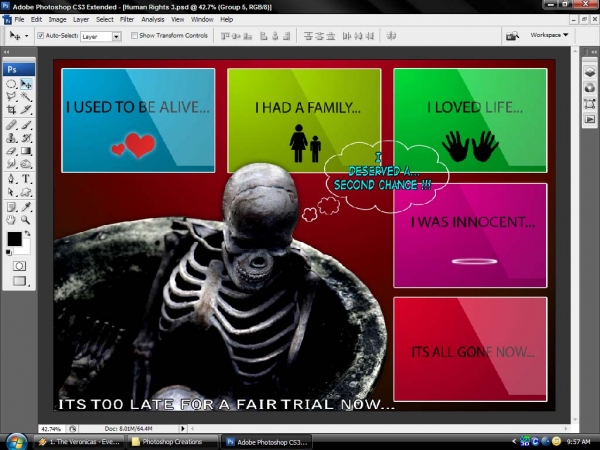Select the Slice tool
Image resolution: width=600 pixels, height=450 pixels.
[x=26, y=109]
